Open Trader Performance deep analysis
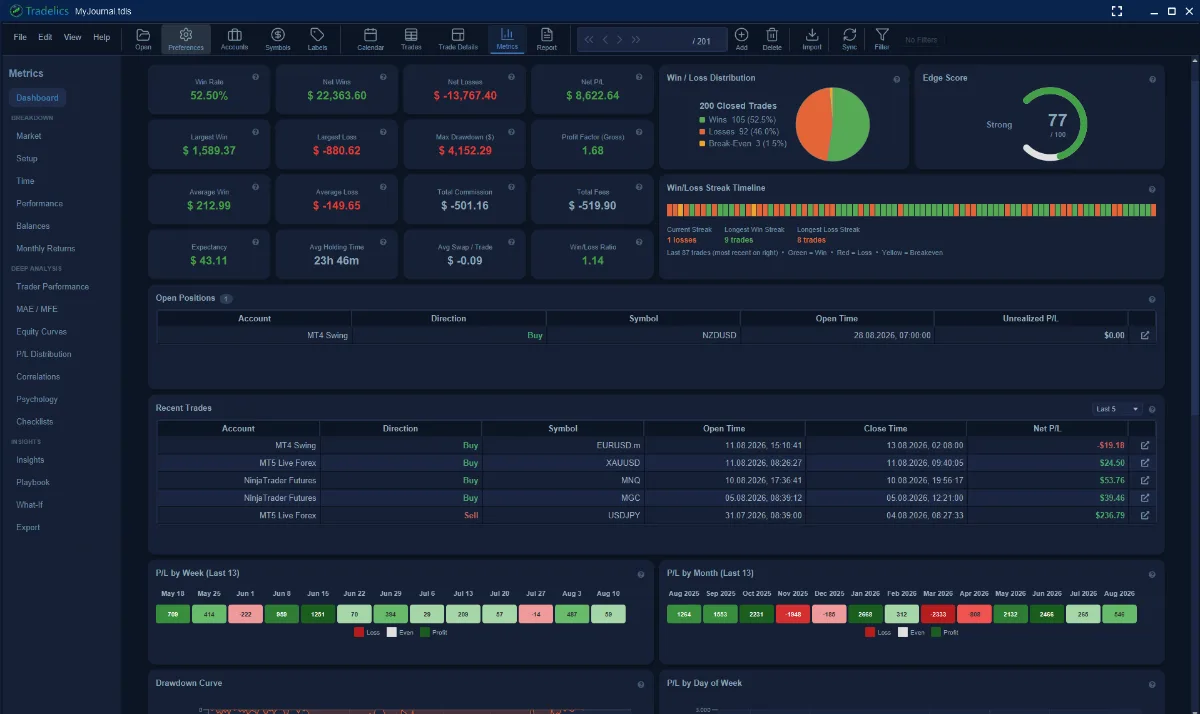 click(x=52, y=287)
